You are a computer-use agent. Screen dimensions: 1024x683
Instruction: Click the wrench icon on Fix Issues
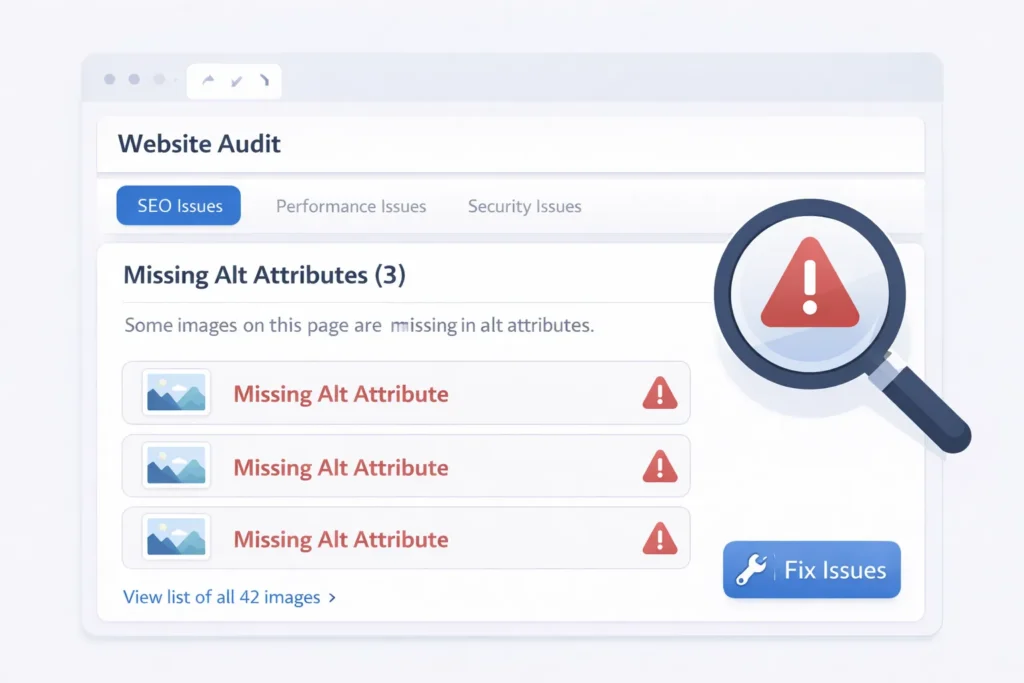click(x=752, y=570)
